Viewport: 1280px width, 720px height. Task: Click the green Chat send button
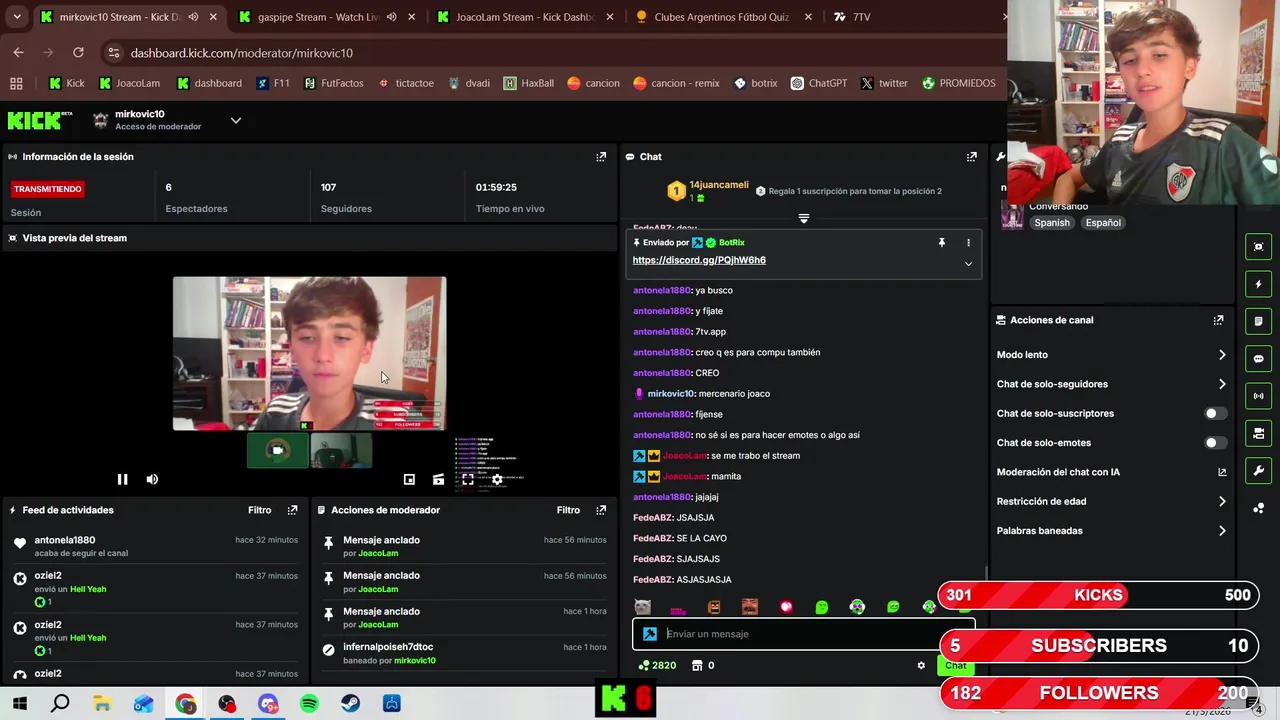pyautogui.click(x=955, y=665)
